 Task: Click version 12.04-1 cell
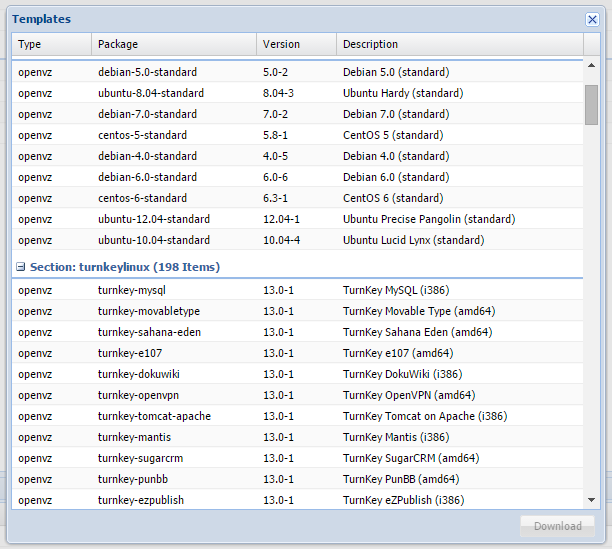(281, 219)
